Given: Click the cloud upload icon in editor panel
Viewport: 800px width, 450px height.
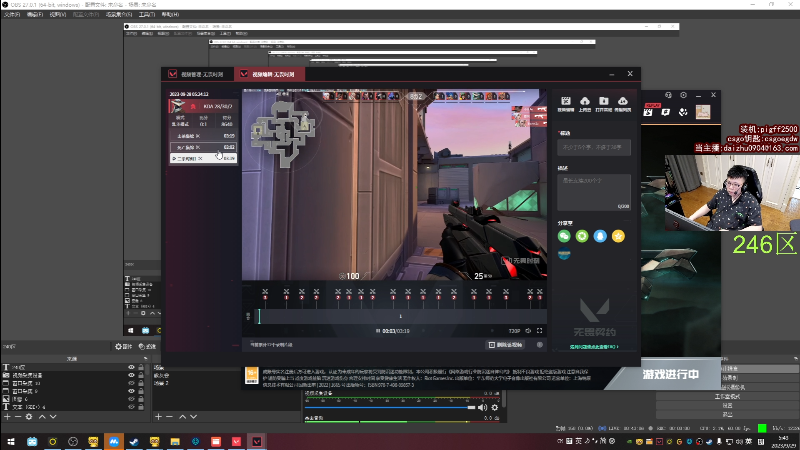Looking at the screenshot, I should (x=585, y=102).
